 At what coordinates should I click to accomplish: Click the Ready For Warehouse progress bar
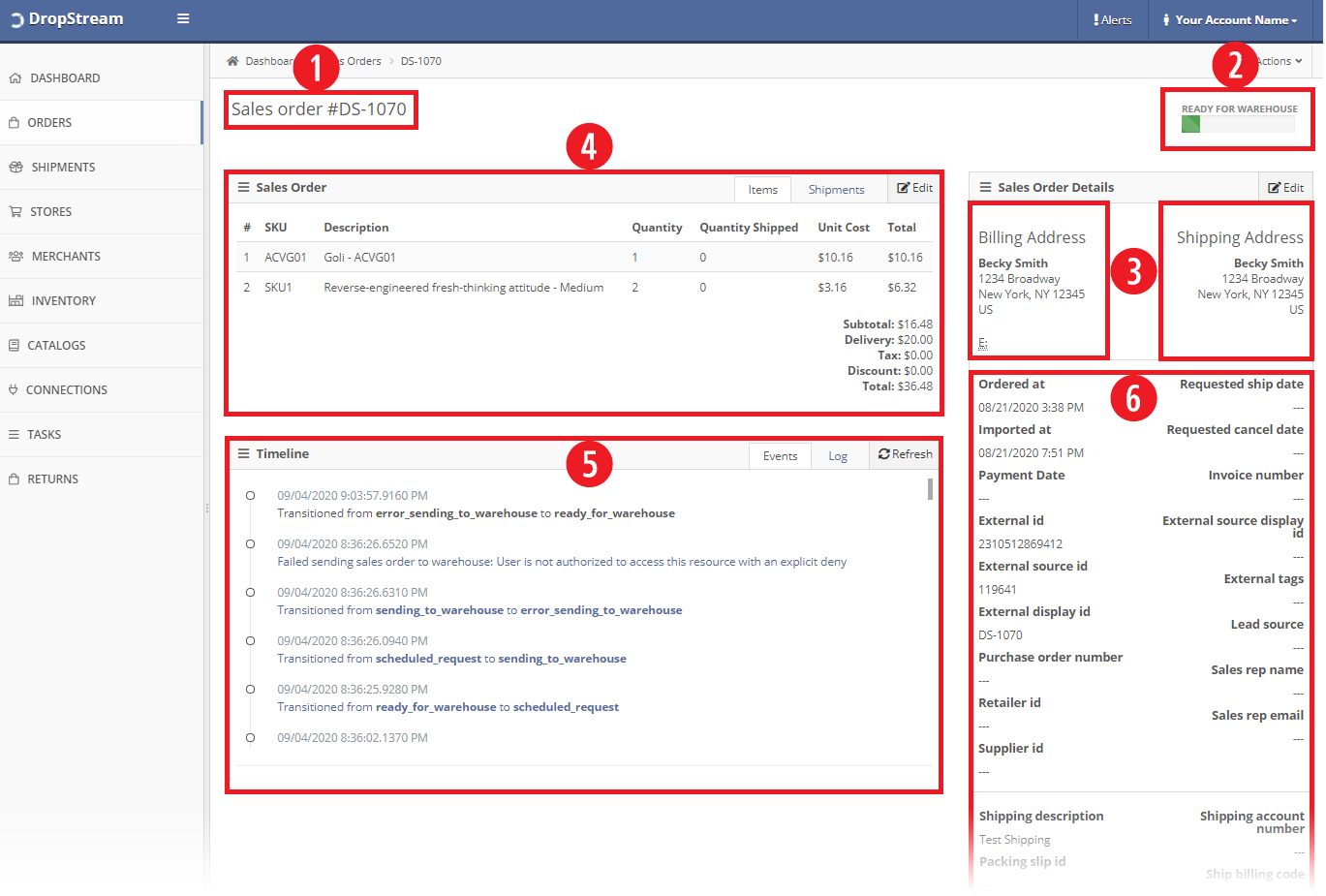coord(1237,124)
